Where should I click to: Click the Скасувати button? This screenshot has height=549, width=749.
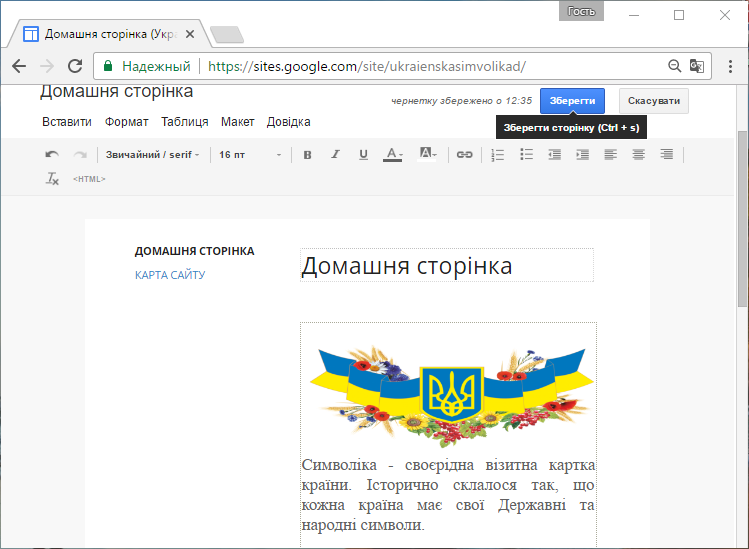(654, 101)
